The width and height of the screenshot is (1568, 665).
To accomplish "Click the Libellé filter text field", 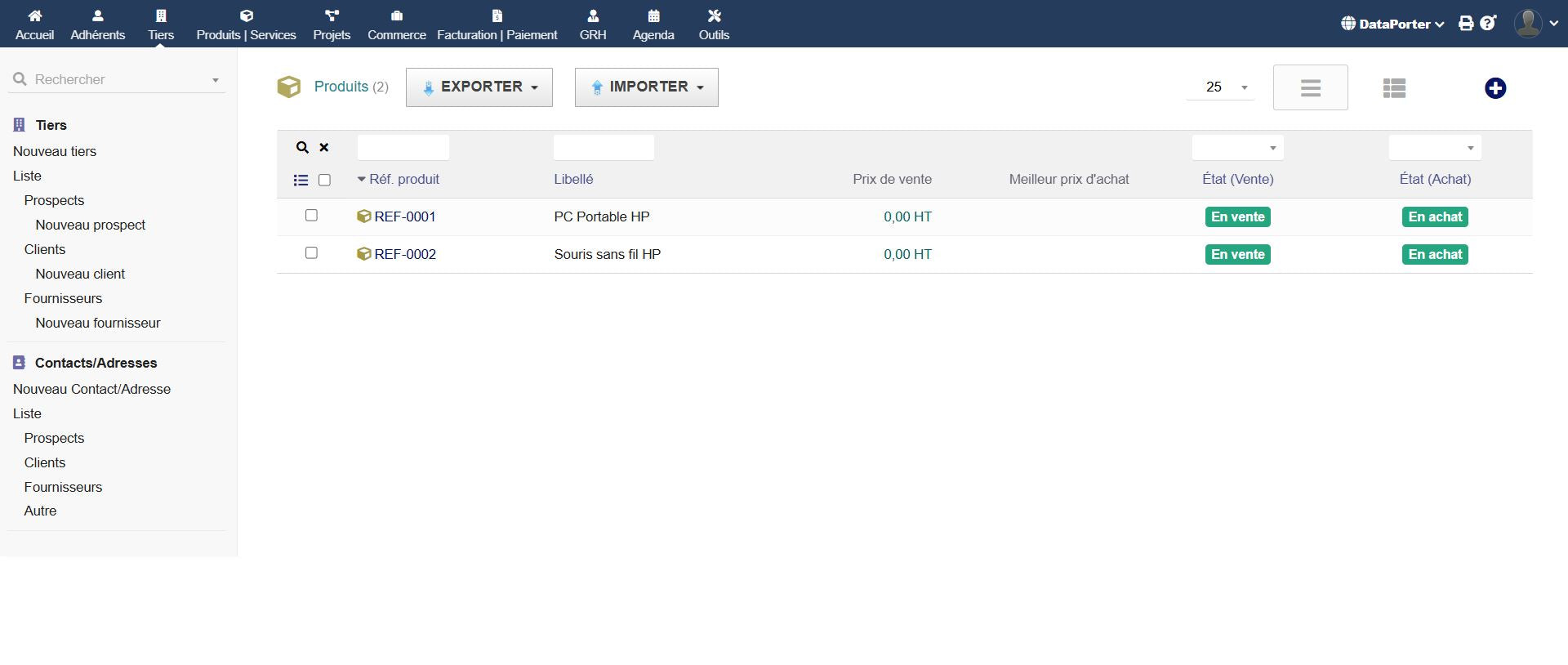I will [x=604, y=148].
